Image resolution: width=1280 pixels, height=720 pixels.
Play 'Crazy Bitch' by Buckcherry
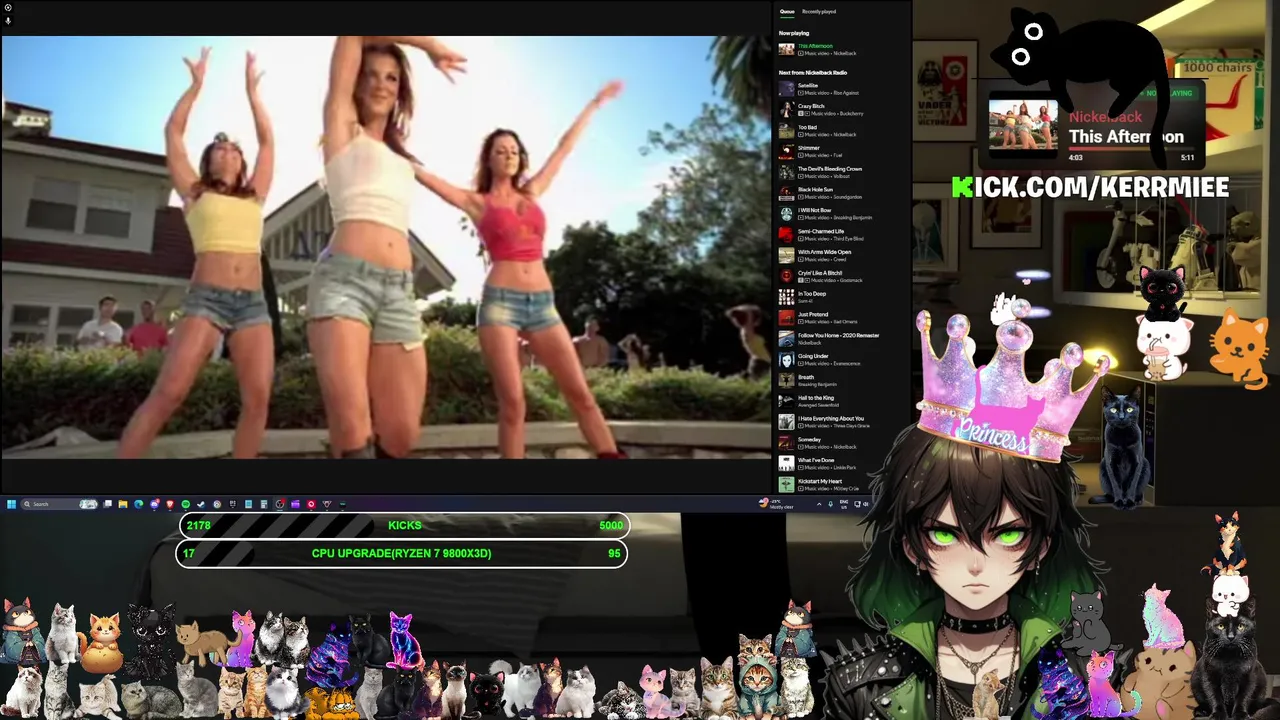[840, 110]
